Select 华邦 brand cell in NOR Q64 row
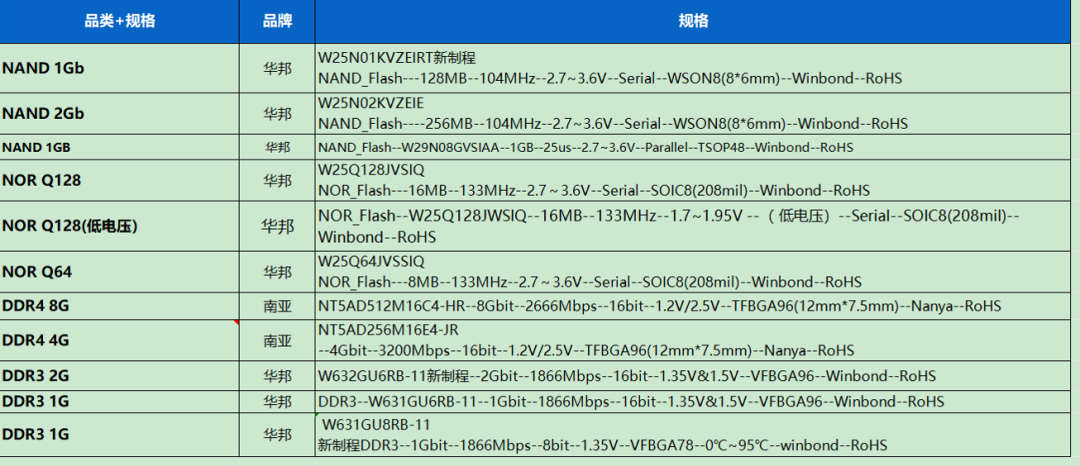 tap(278, 272)
